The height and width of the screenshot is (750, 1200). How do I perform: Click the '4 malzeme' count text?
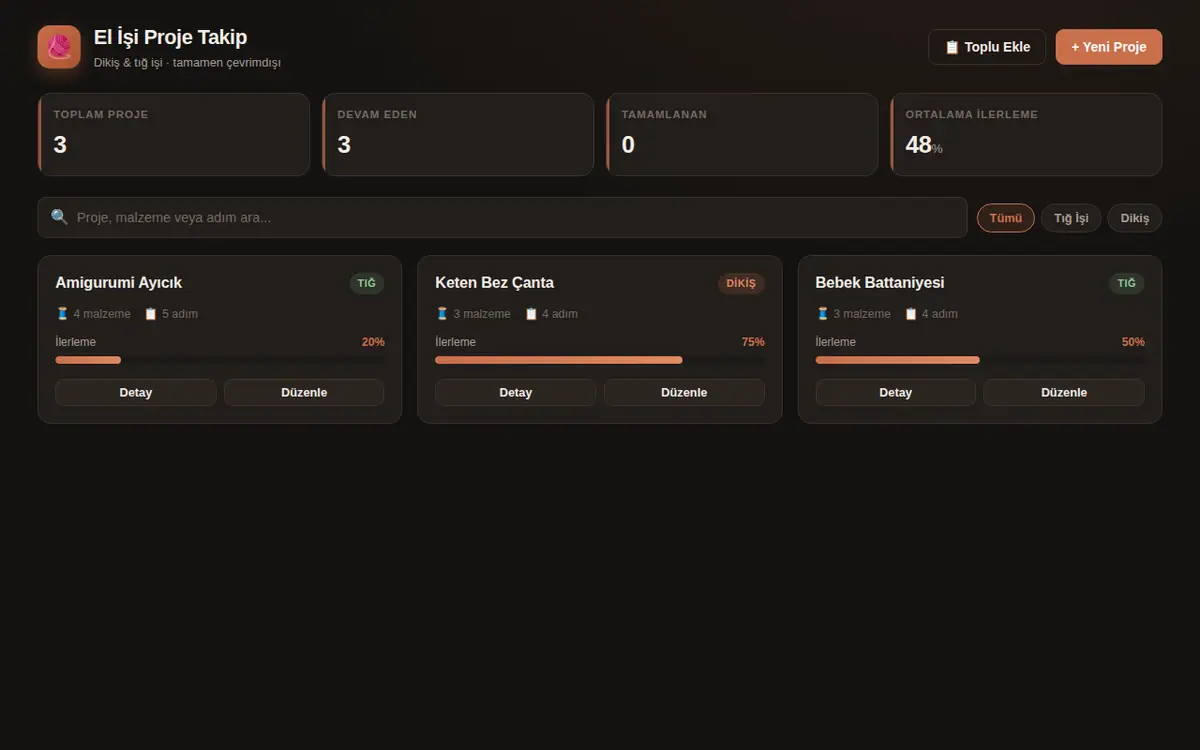[x=102, y=314]
